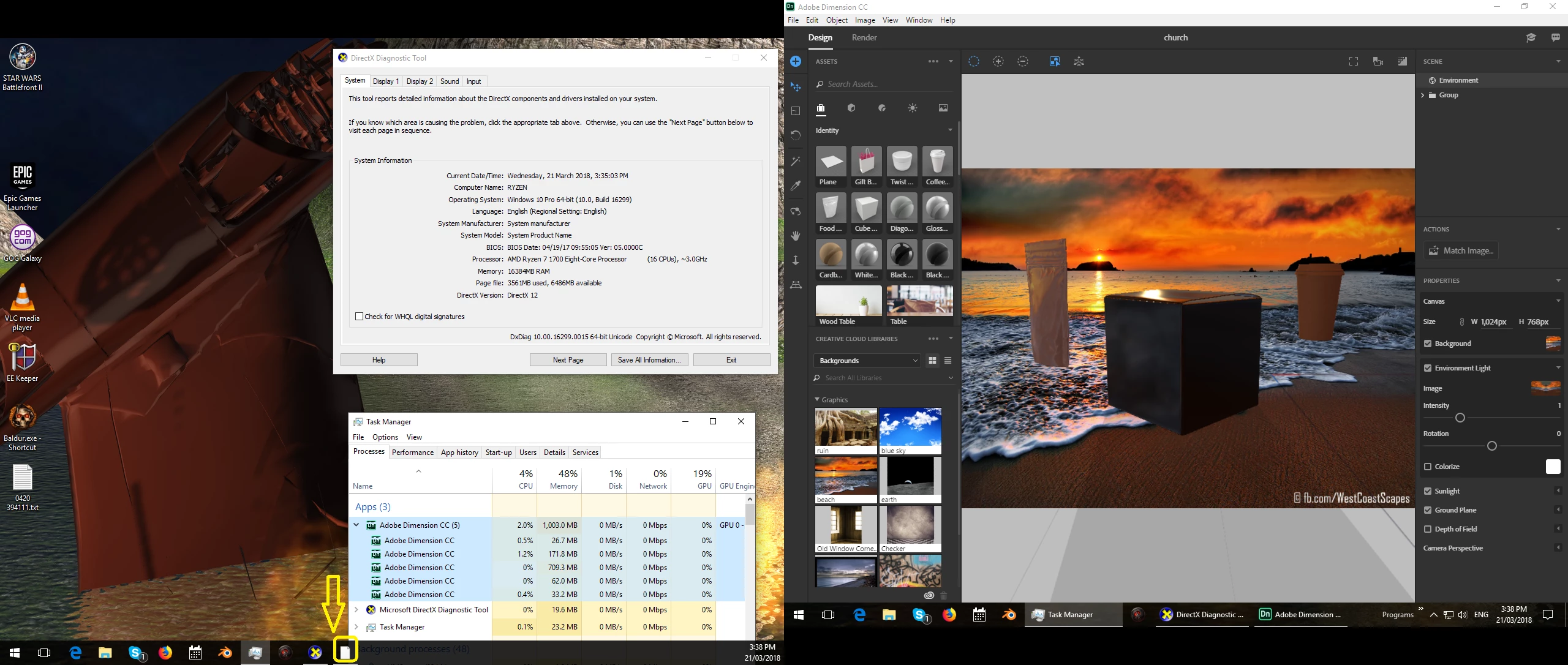Expand the Group item in Scene panel

click(x=1423, y=95)
